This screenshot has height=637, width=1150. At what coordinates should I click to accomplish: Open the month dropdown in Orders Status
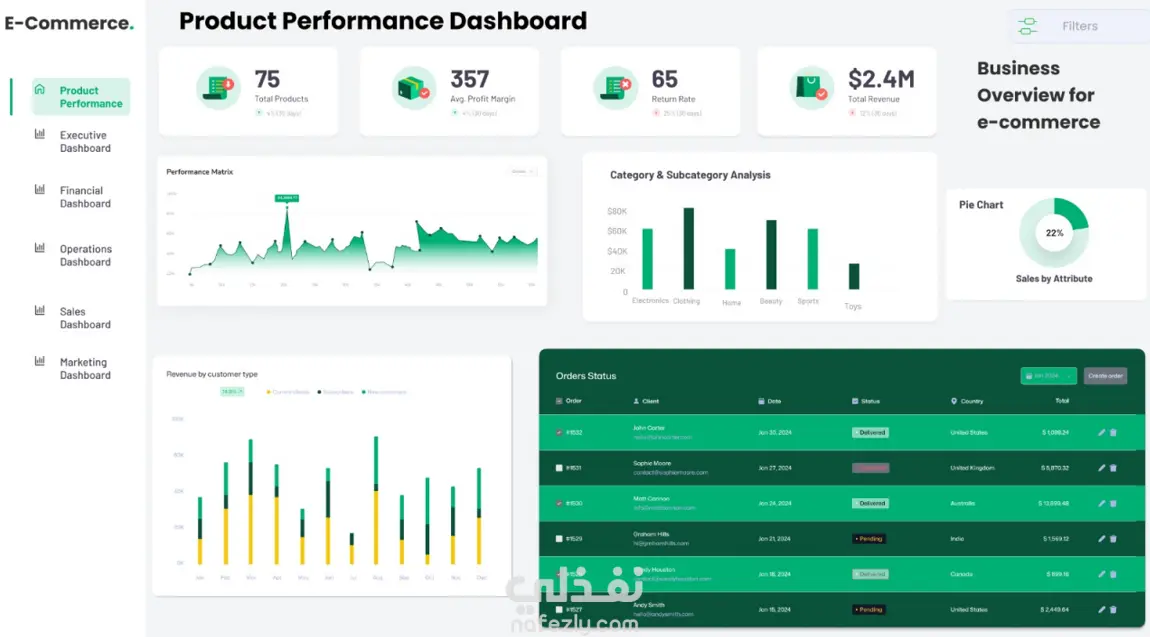click(1048, 376)
